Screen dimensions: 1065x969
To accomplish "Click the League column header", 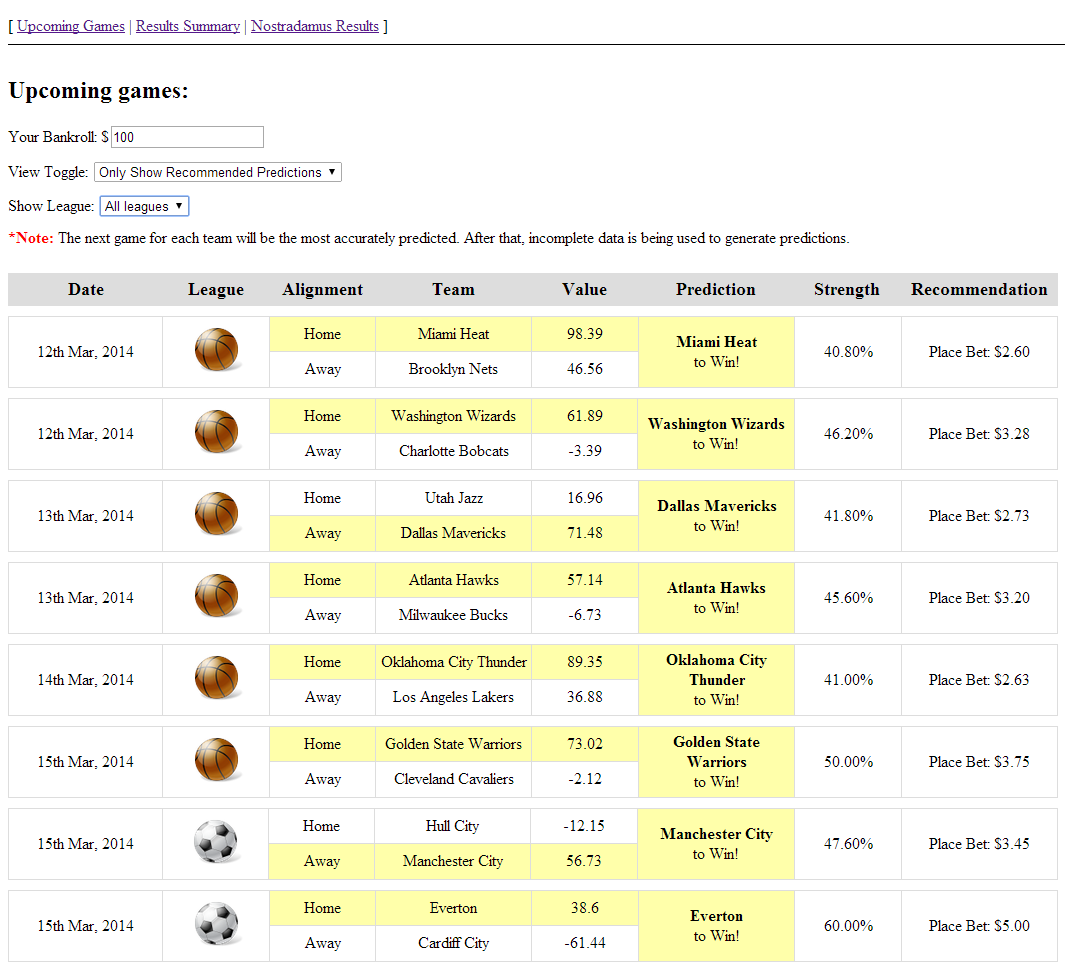I will click(216, 290).
